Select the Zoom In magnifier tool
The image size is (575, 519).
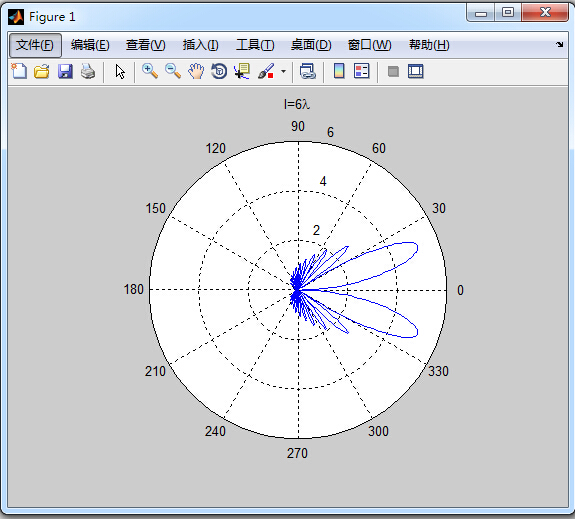coord(150,71)
